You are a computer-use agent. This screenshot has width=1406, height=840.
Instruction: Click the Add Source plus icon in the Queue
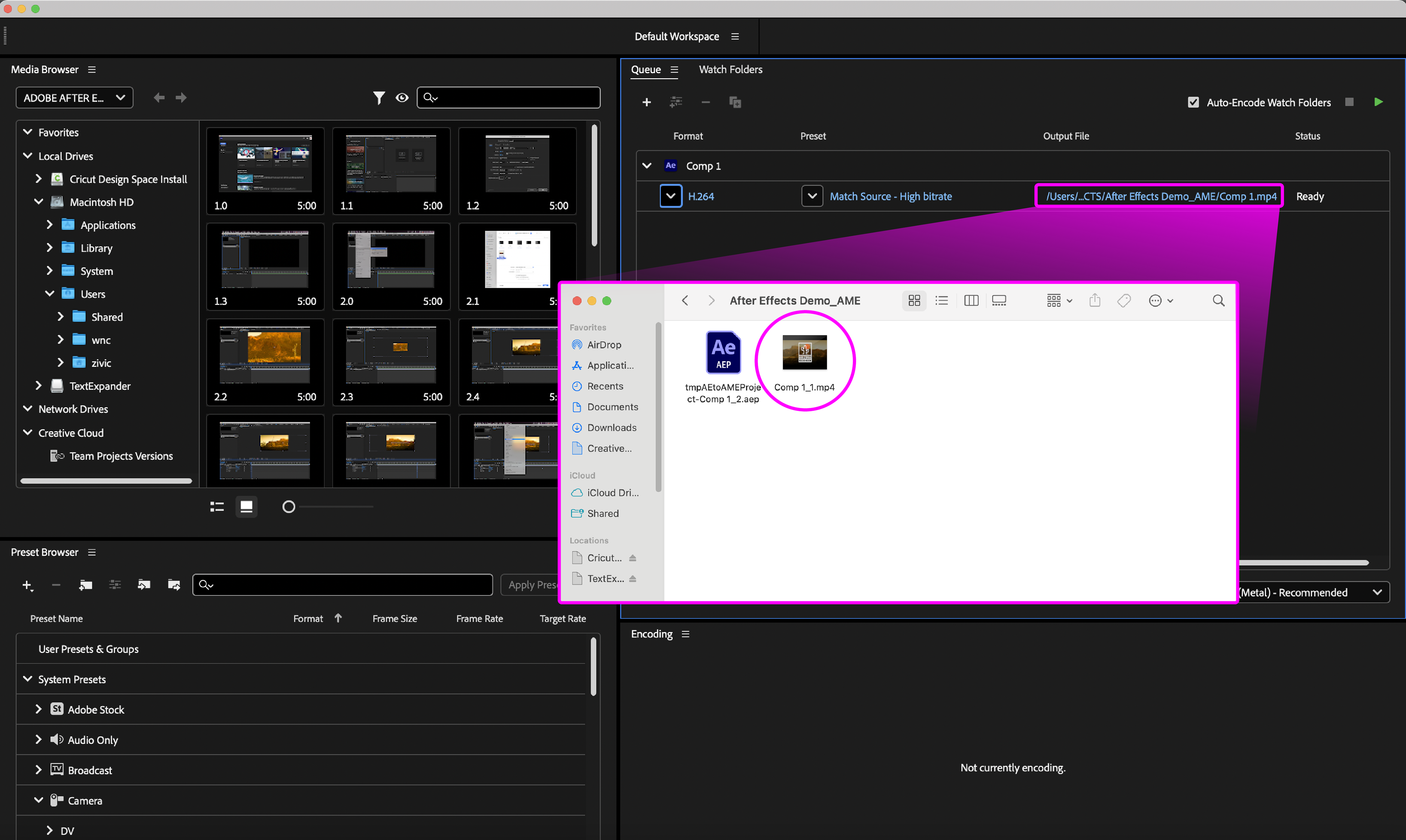pyautogui.click(x=647, y=103)
